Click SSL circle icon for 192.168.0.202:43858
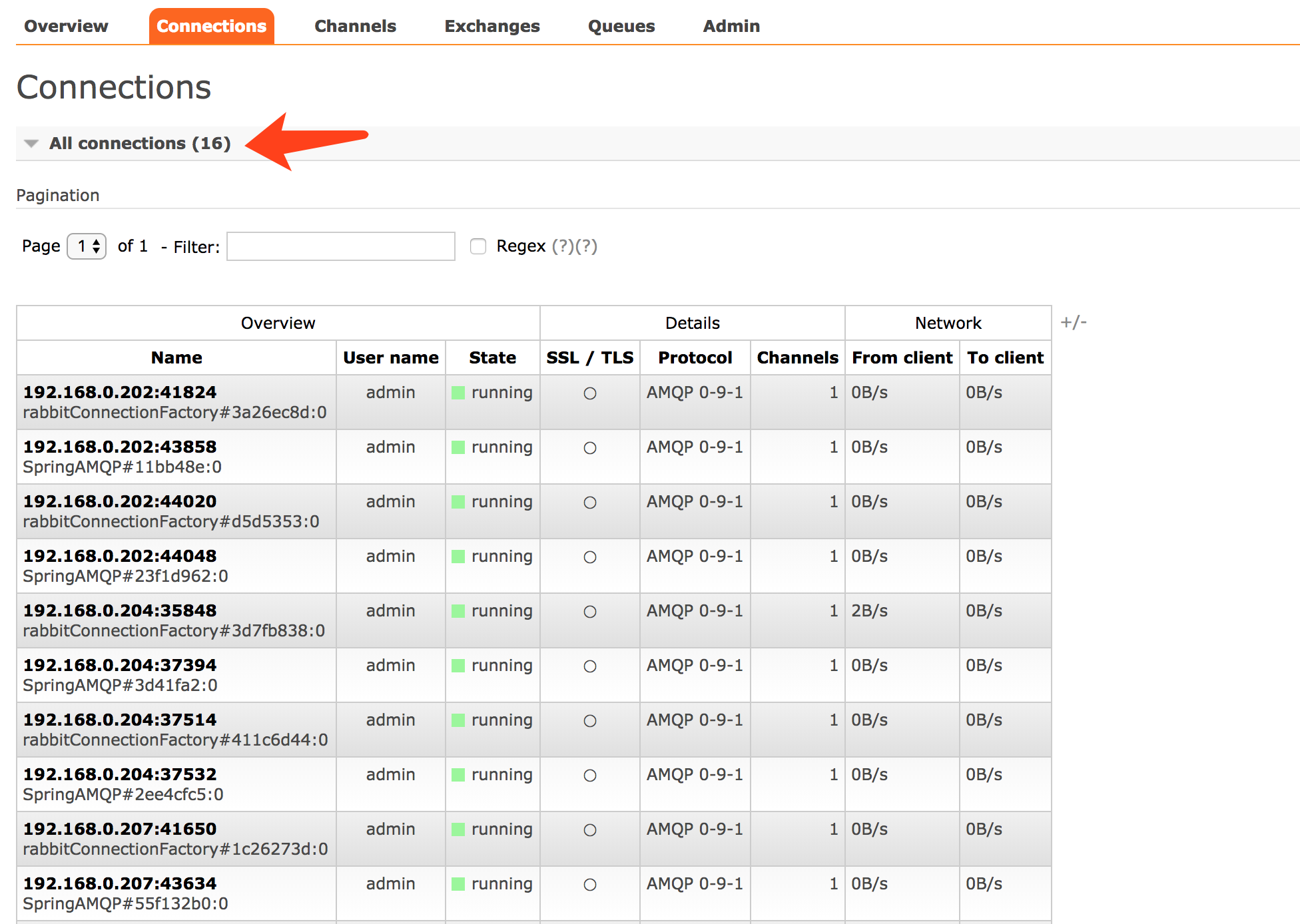The width and height of the screenshot is (1300, 924). [x=590, y=448]
